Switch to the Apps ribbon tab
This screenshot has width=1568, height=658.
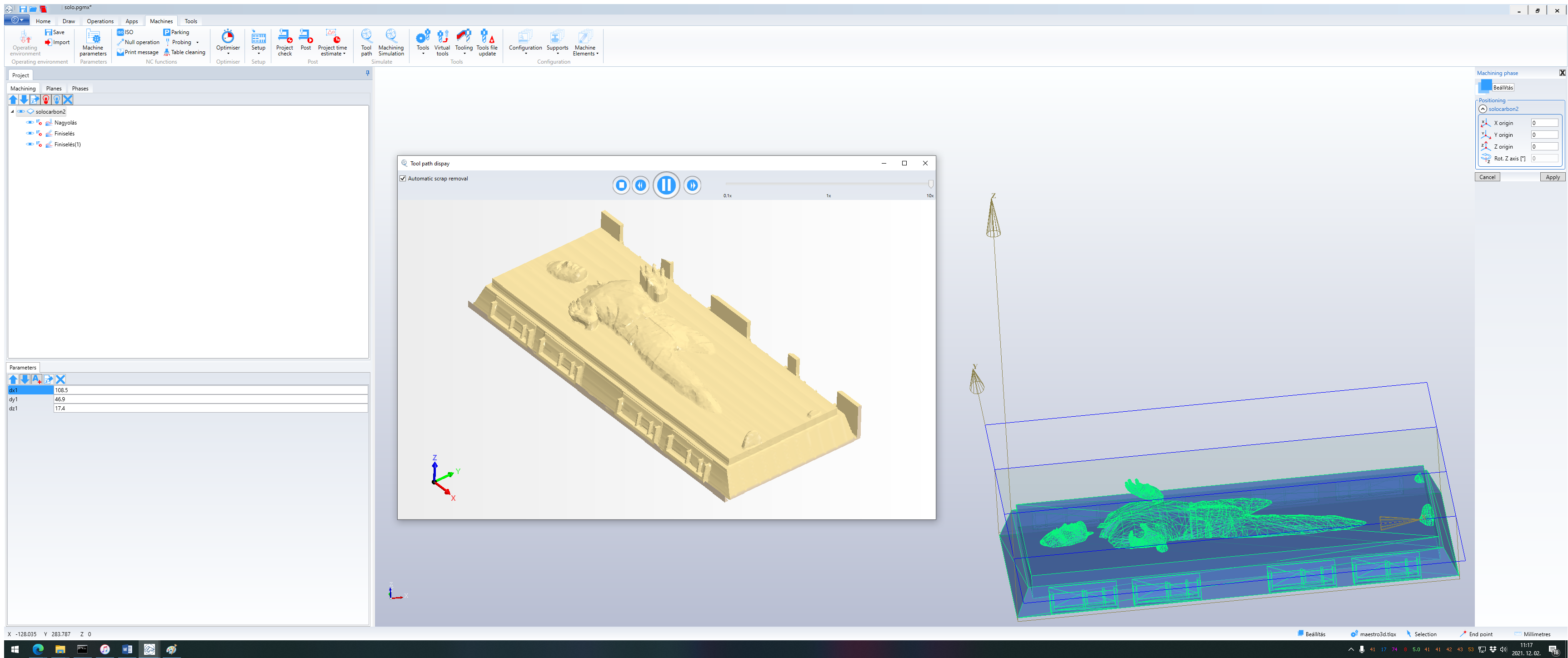tap(131, 21)
